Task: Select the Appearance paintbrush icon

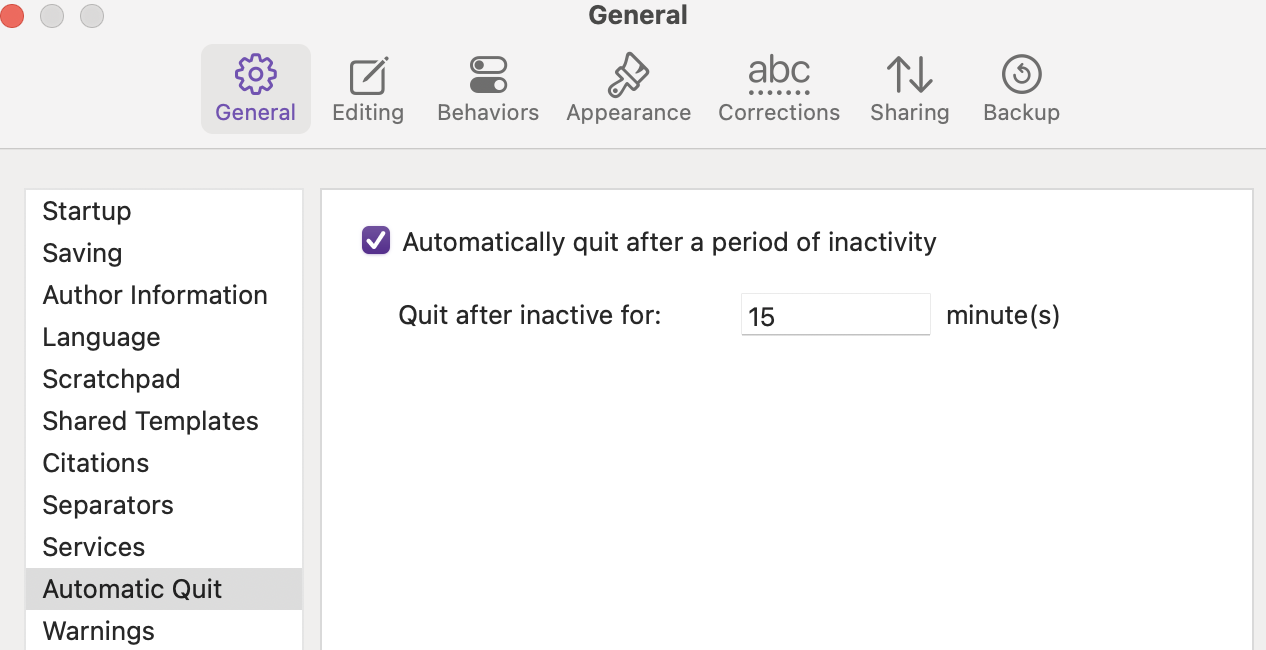Action: [628, 75]
